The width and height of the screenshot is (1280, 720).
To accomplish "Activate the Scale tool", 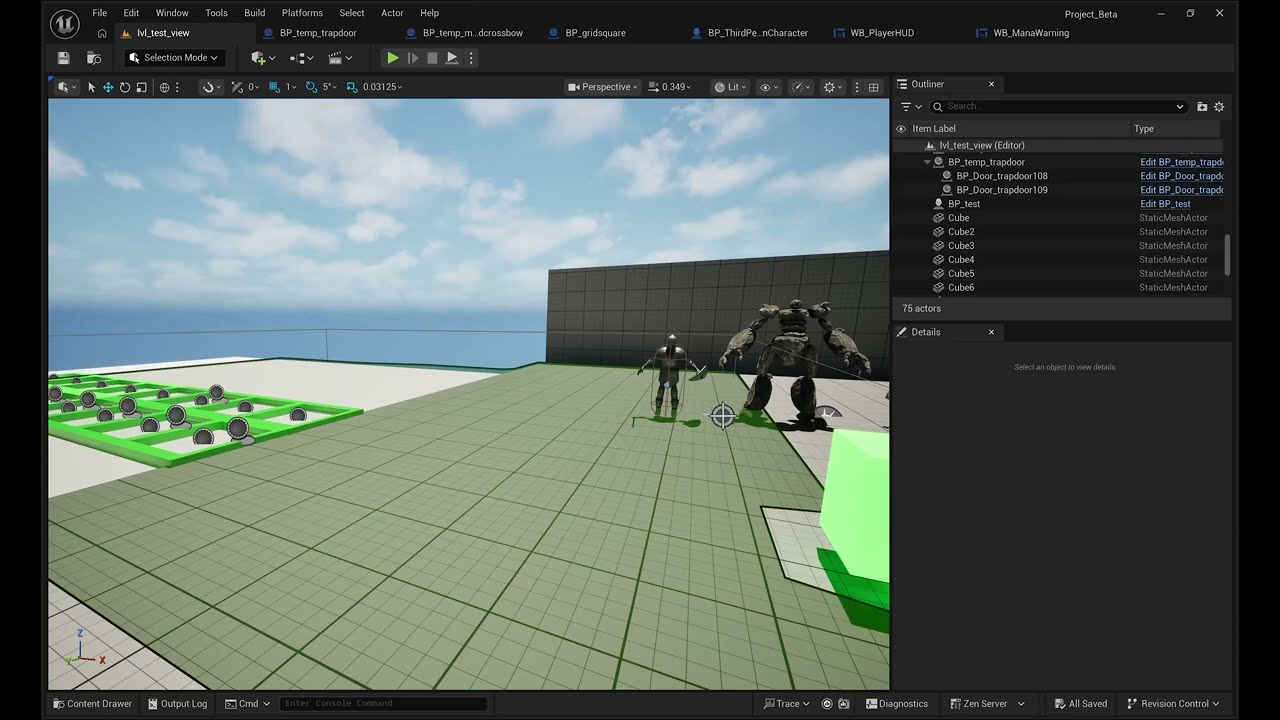I will click(142, 87).
